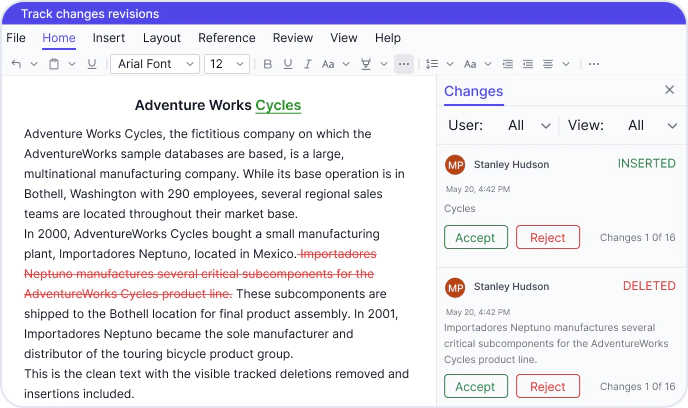Viewport: 688px width, 408px height.
Task: Click Stanley Hudson's avatar on the INSERTED change
Action: coord(455,165)
